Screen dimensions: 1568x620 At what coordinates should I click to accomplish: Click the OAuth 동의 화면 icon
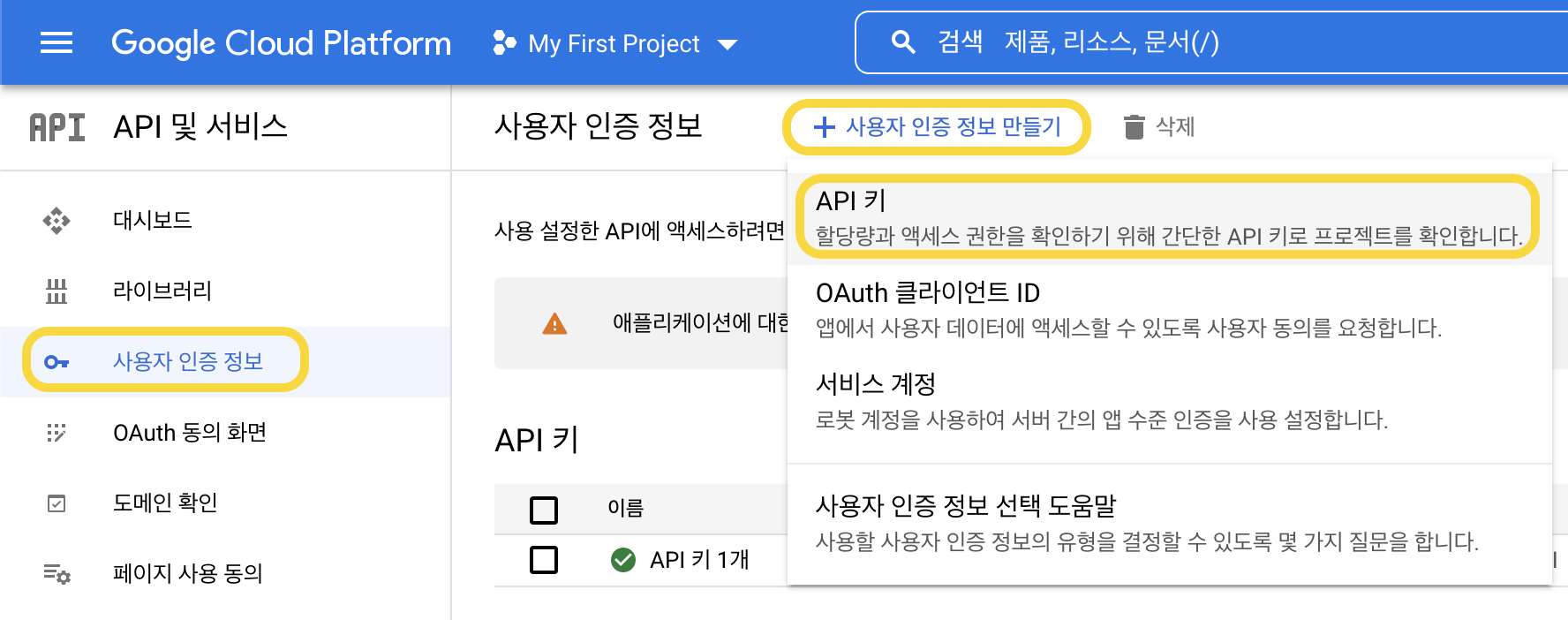[x=57, y=433]
